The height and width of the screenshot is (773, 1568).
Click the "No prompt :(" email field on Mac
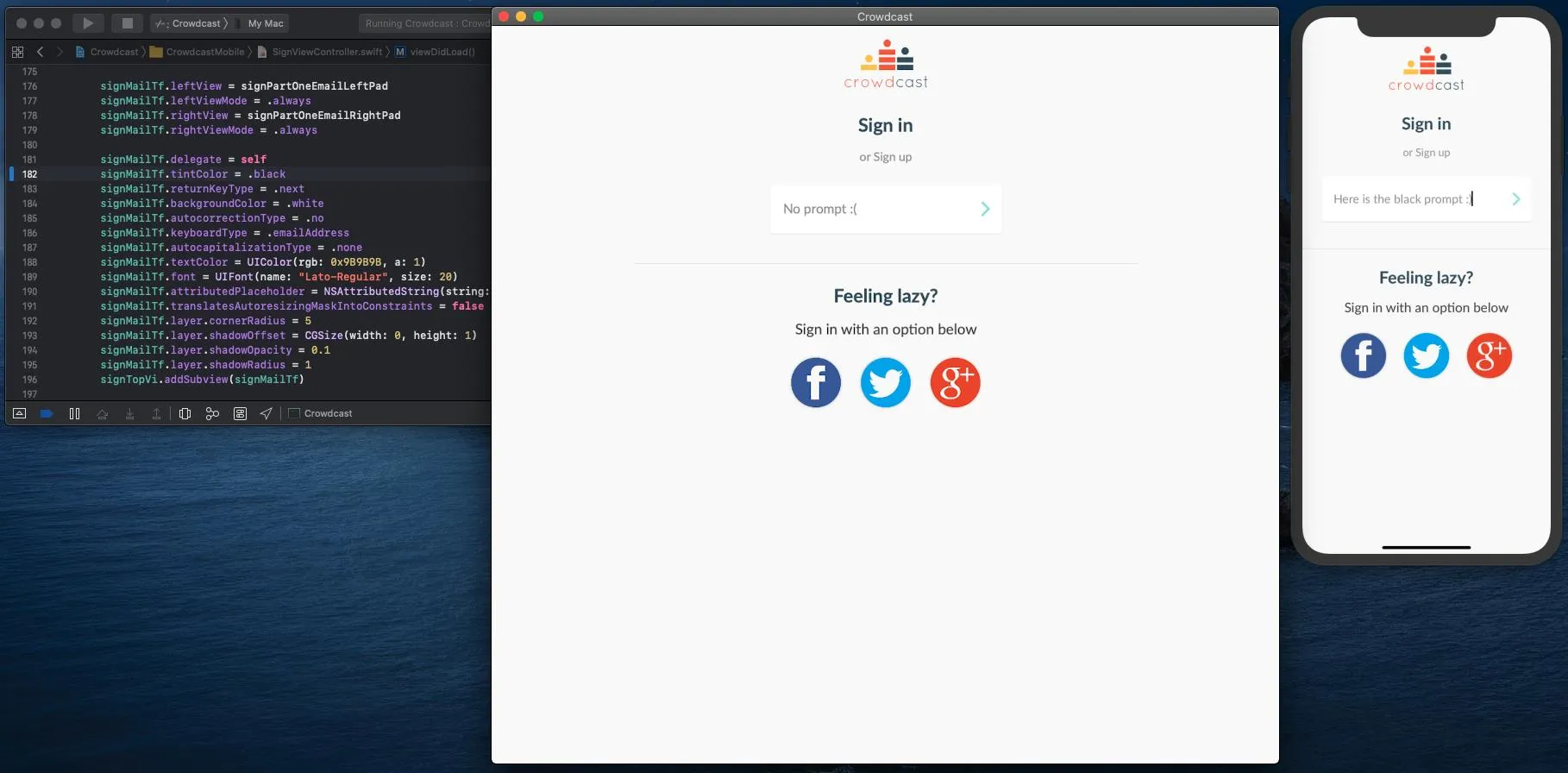(x=886, y=209)
